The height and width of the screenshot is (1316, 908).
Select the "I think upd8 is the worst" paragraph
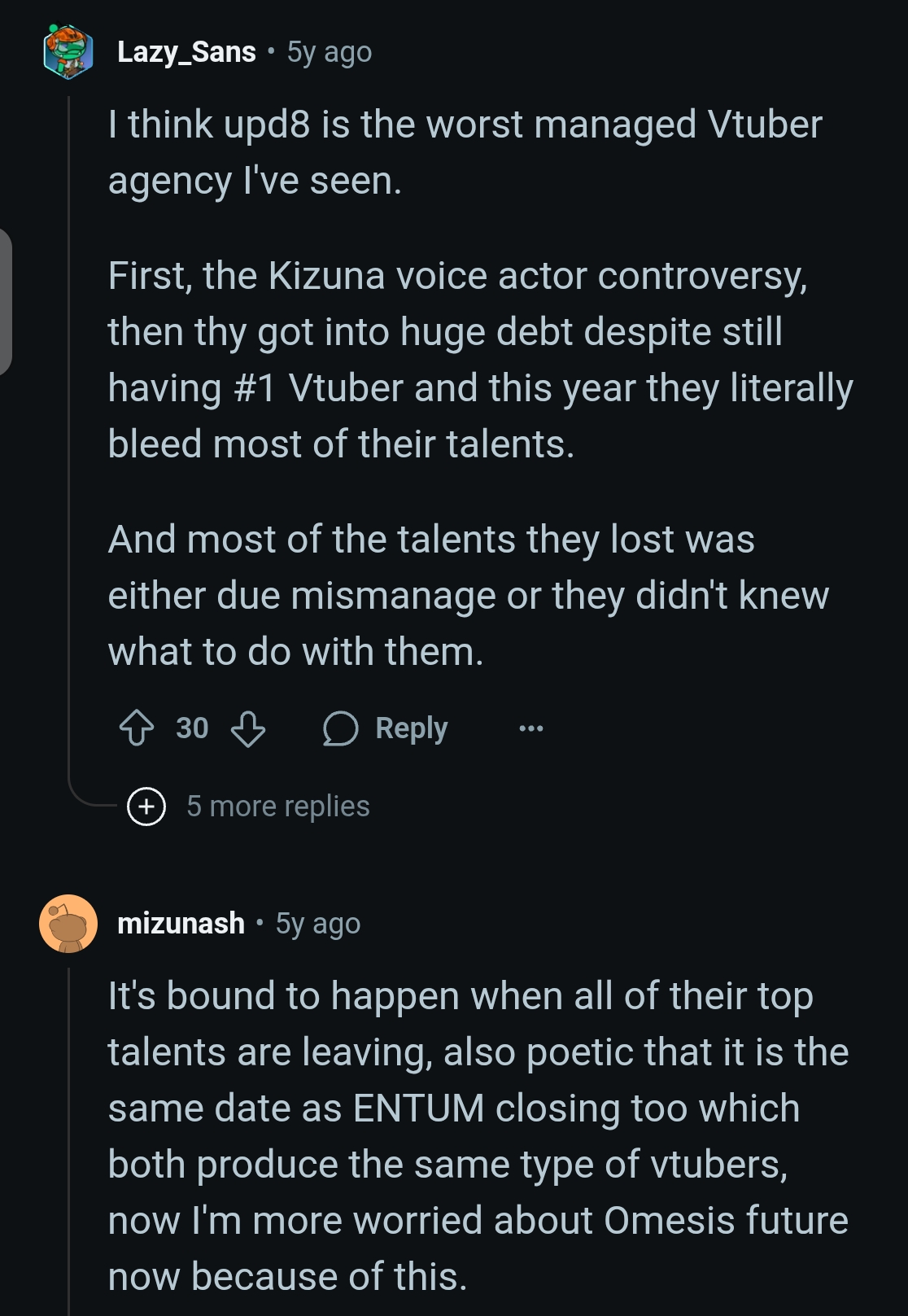point(465,152)
